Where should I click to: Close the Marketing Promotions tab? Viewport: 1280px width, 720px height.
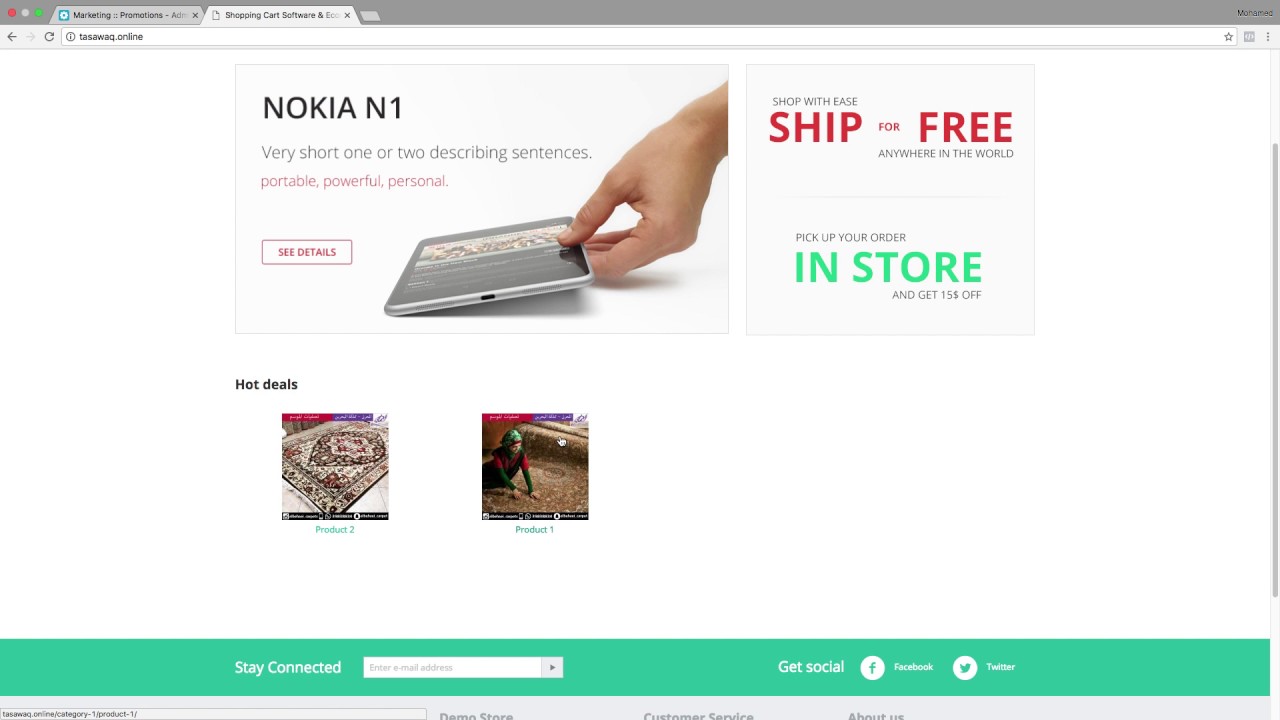tap(194, 15)
